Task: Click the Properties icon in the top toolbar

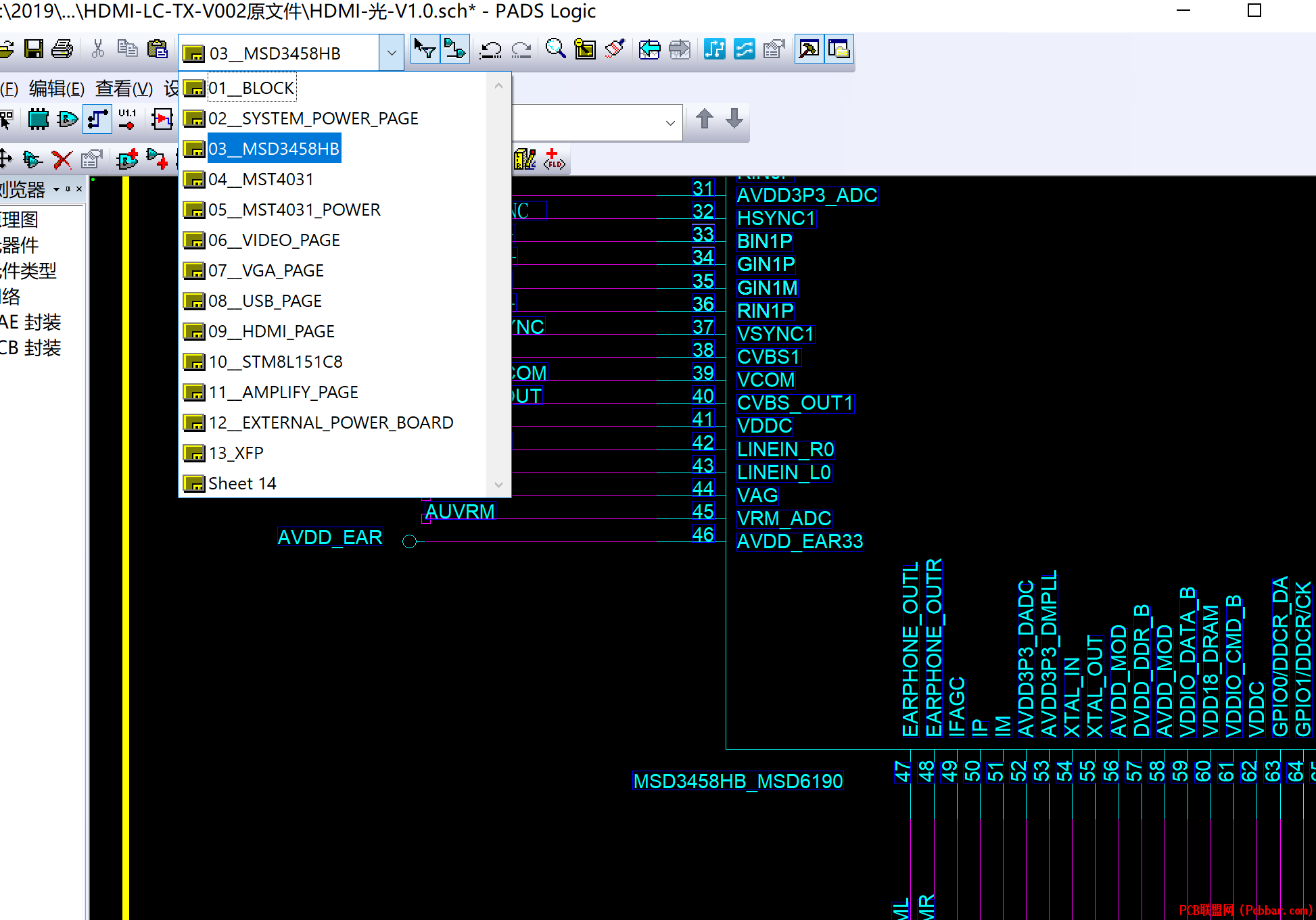Action: point(774,49)
